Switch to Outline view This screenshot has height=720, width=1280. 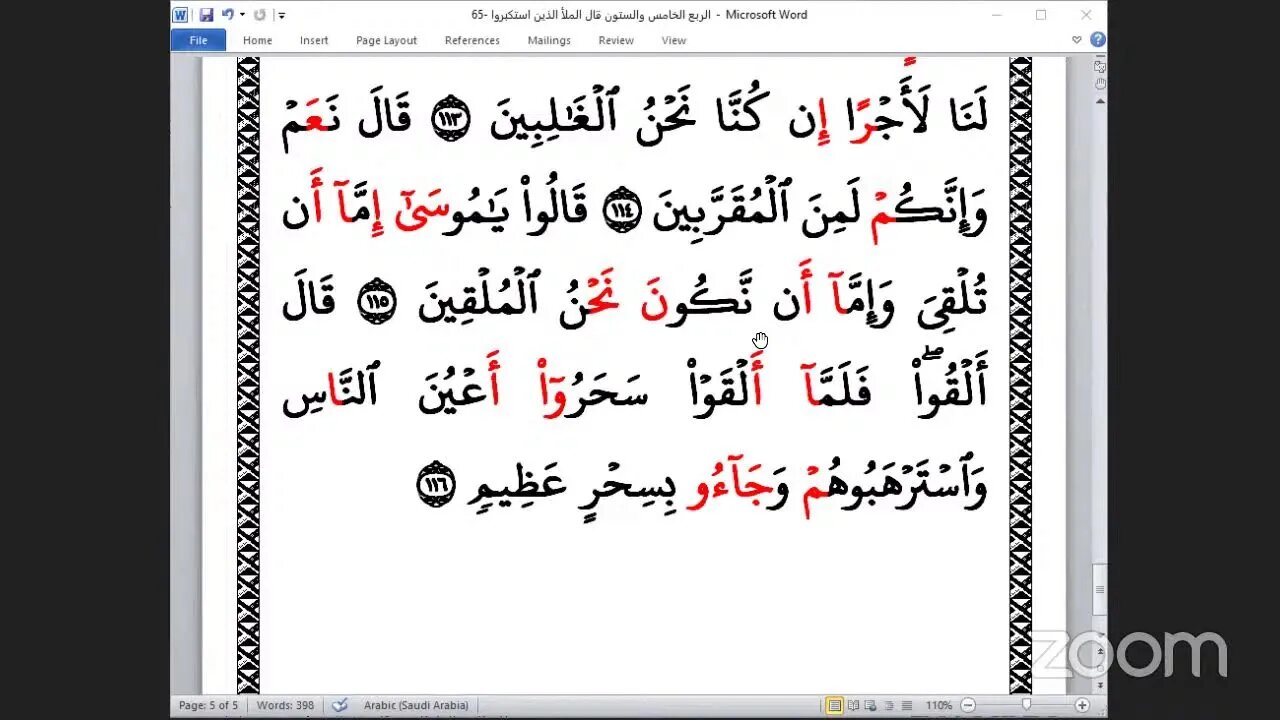(x=889, y=705)
